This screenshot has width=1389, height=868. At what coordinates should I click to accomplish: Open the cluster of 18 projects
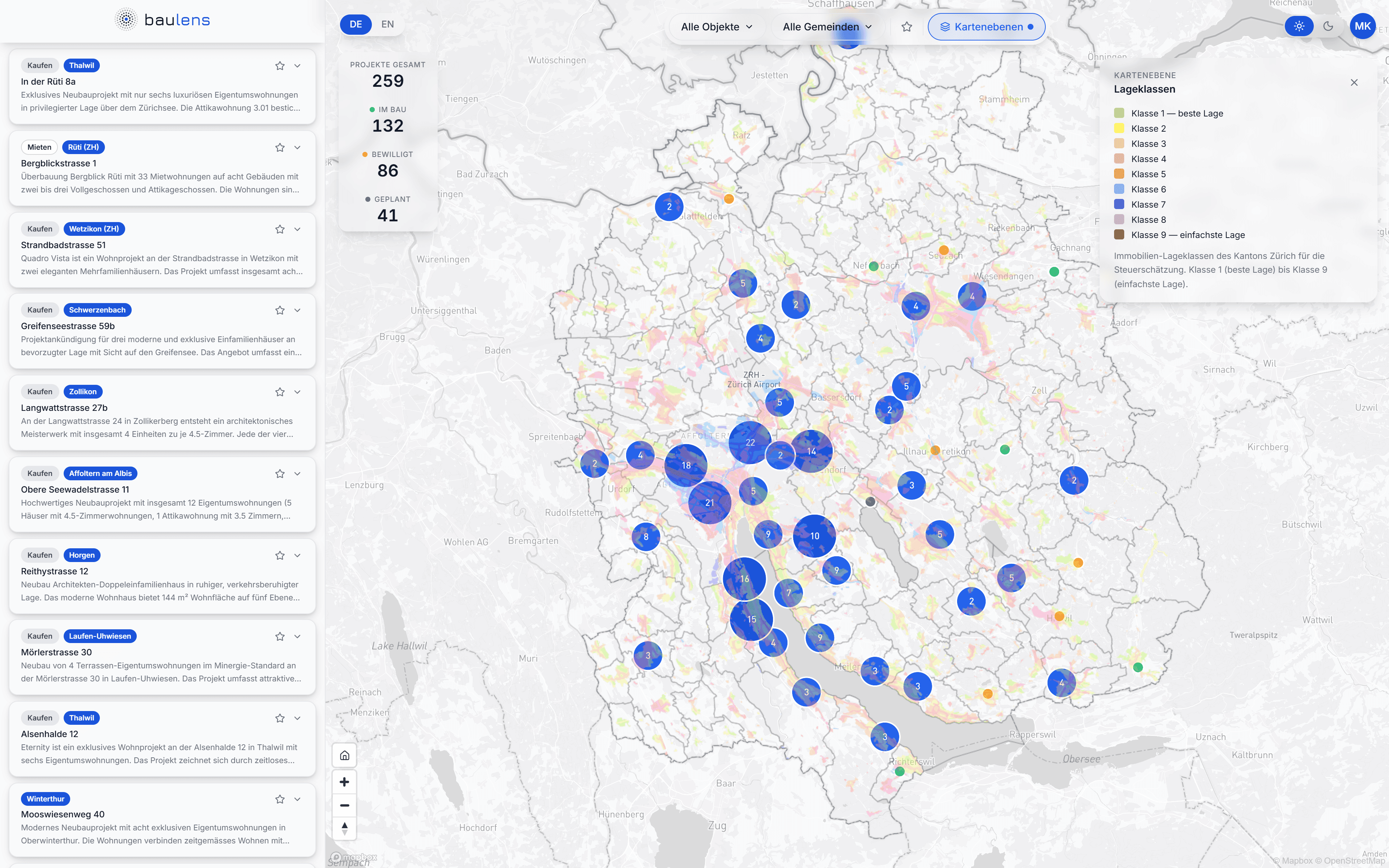[x=686, y=465]
